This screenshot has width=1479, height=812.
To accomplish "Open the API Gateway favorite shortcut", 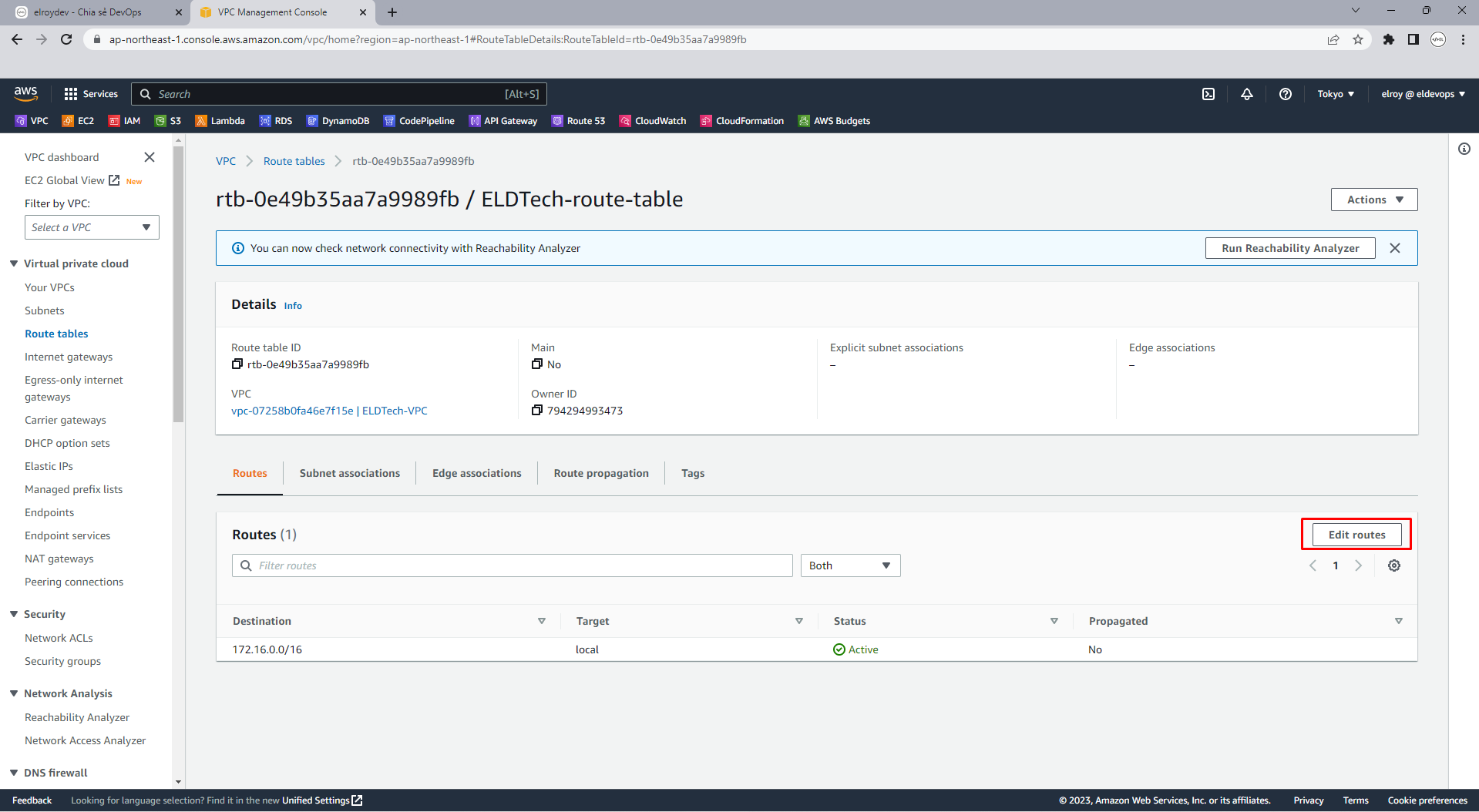I will click(x=503, y=121).
